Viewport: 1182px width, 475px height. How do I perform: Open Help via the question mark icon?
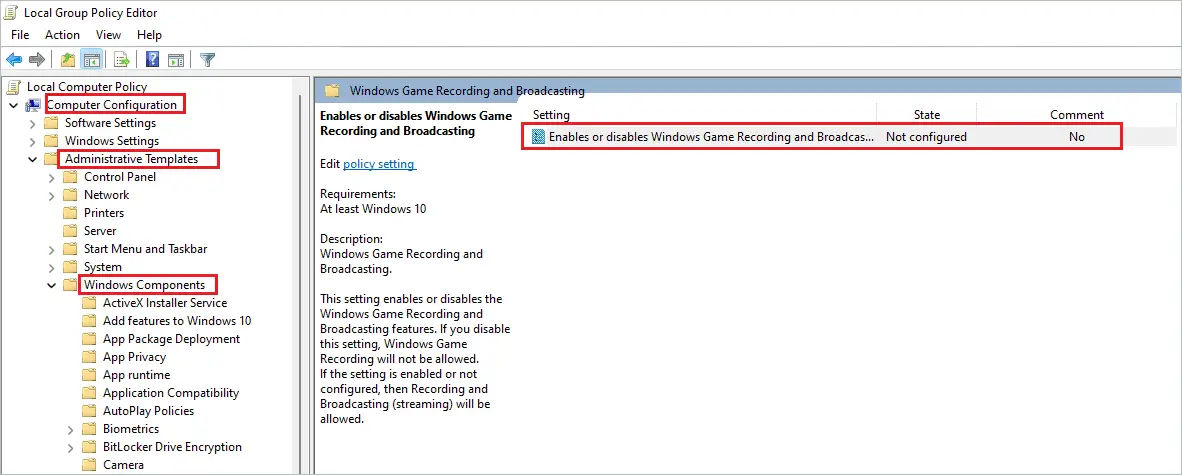pos(153,60)
